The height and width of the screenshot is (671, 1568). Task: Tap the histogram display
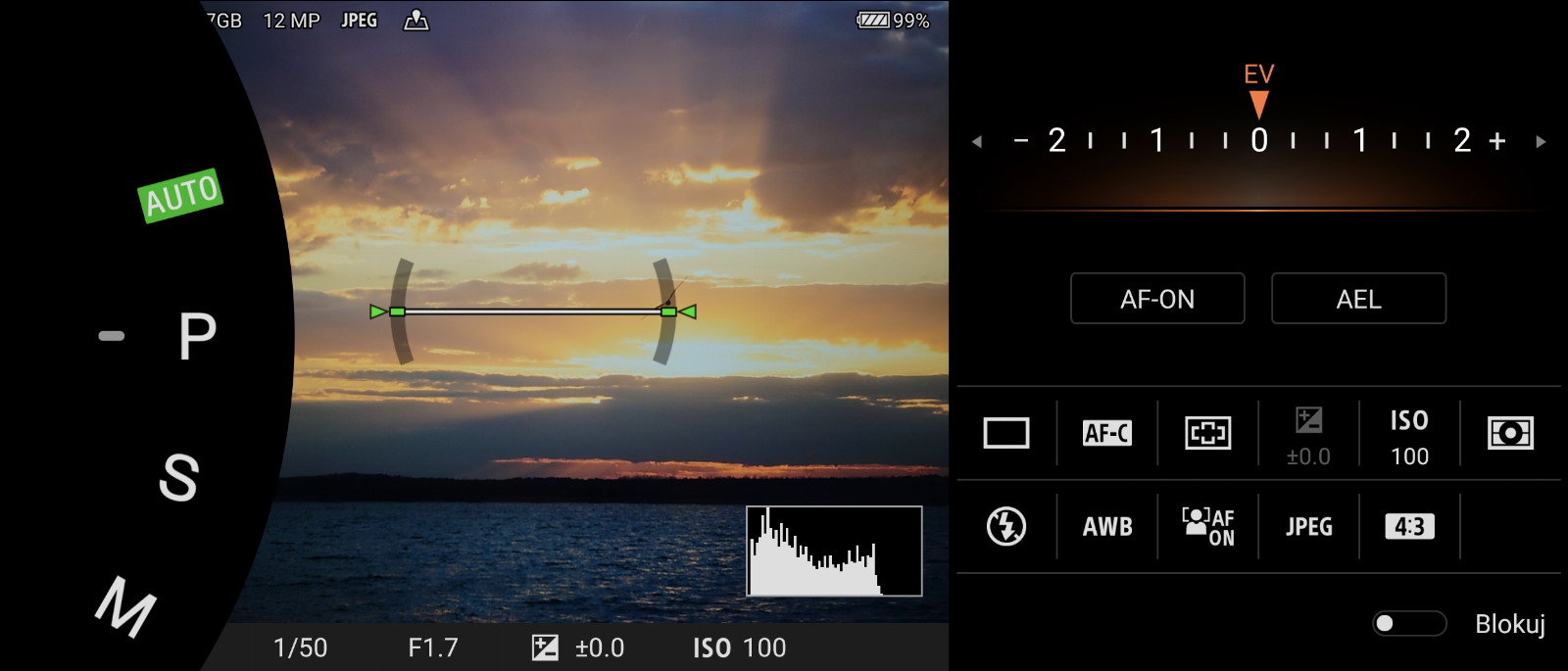pyautogui.click(x=834, y=551)
